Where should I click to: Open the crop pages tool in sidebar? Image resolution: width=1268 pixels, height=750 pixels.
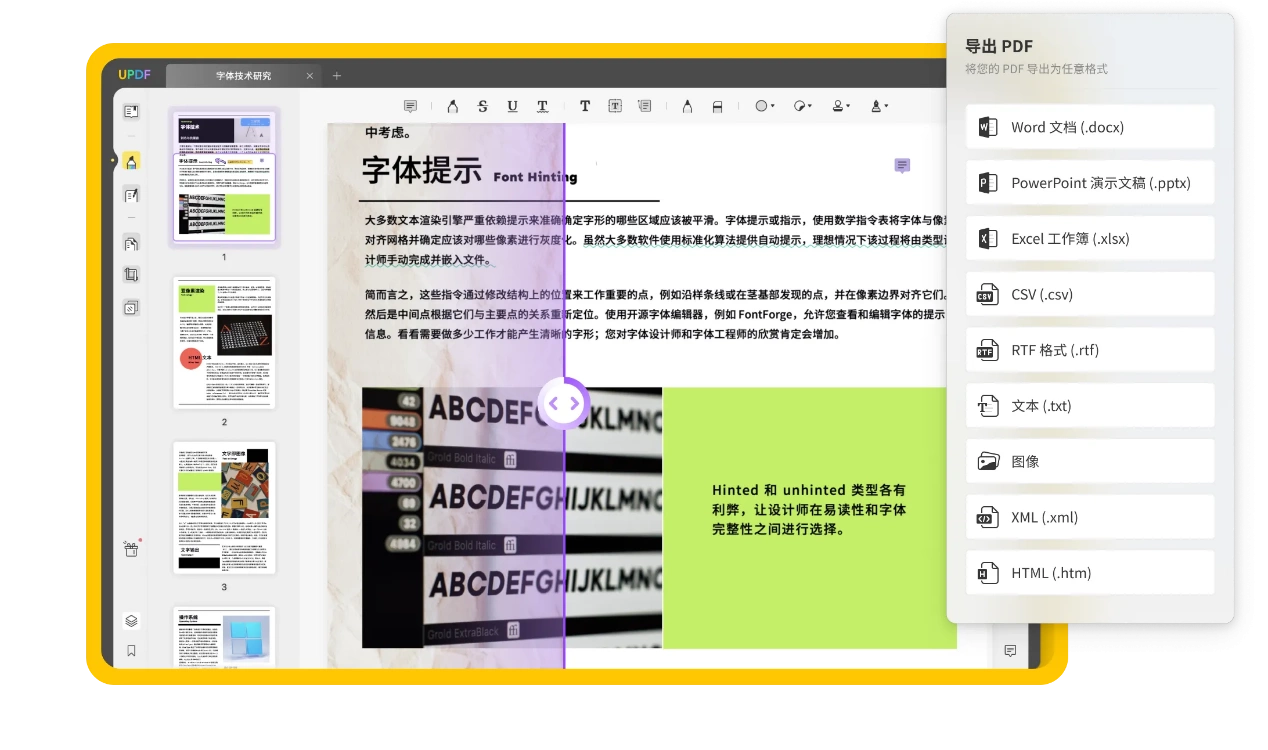(131, 274)
